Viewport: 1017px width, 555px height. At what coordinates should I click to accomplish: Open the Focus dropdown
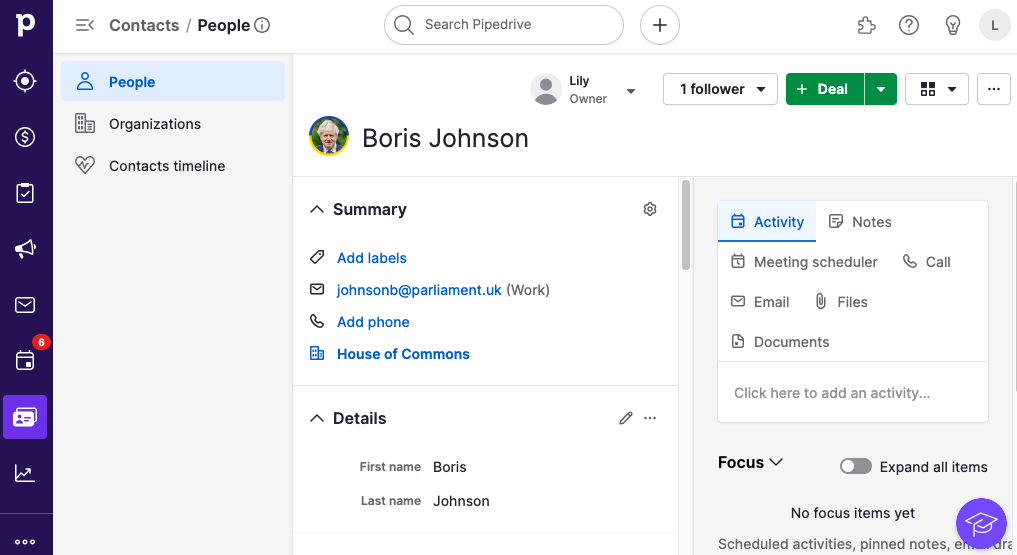[750, 462]
